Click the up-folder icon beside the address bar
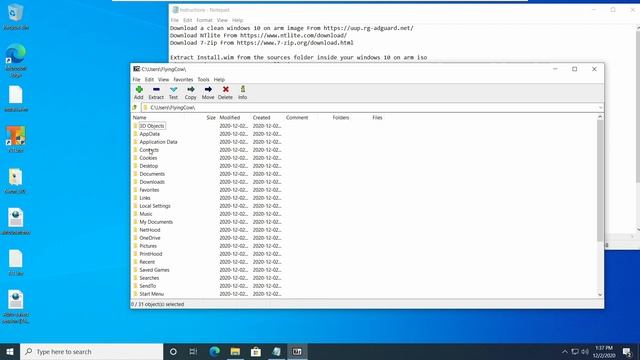Viewport: 640px width, 360px height. pos(135,107)
